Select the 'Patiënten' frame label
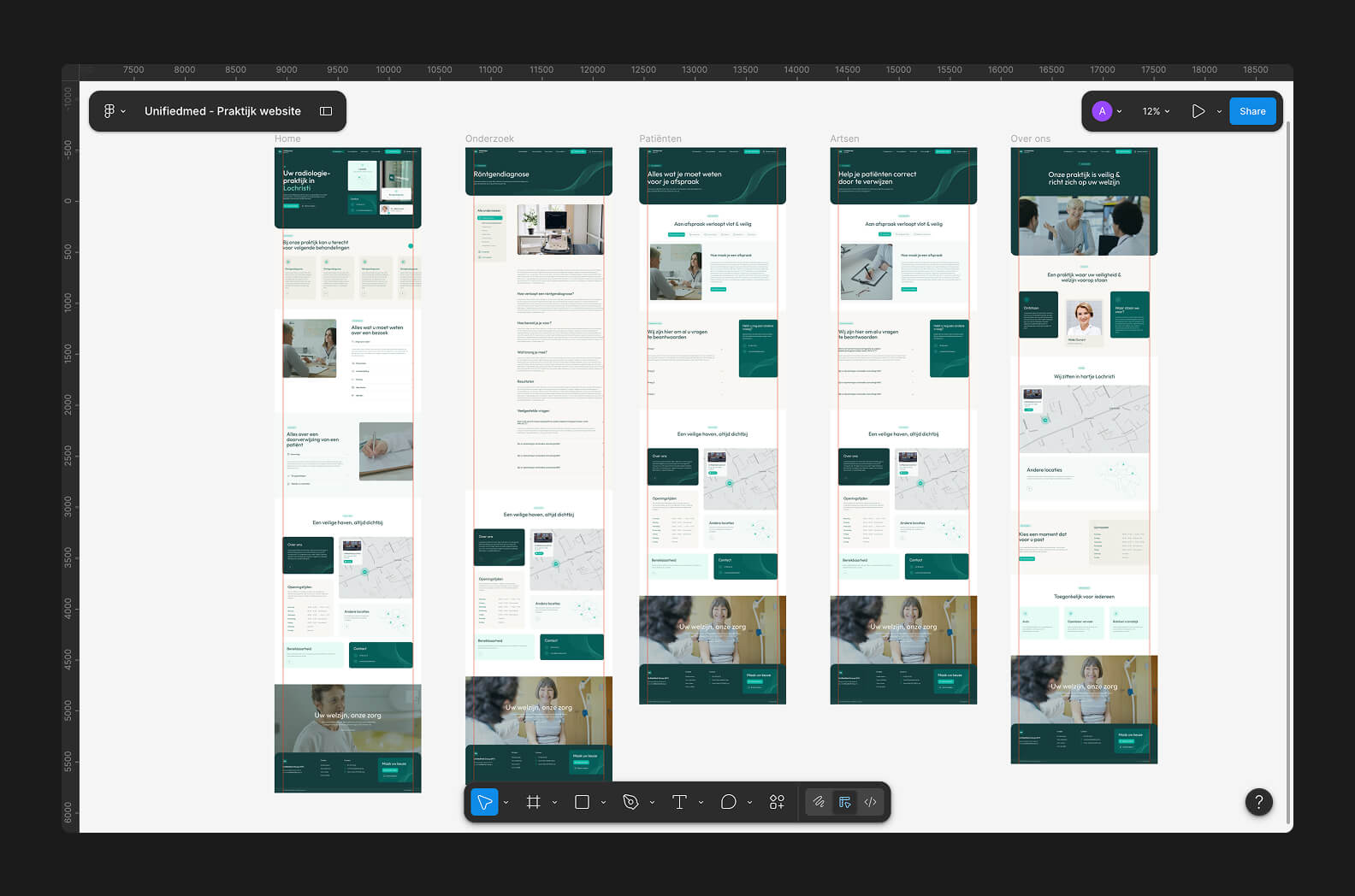Viewport: 1355px width, 896px height. [x=660, y=139]
